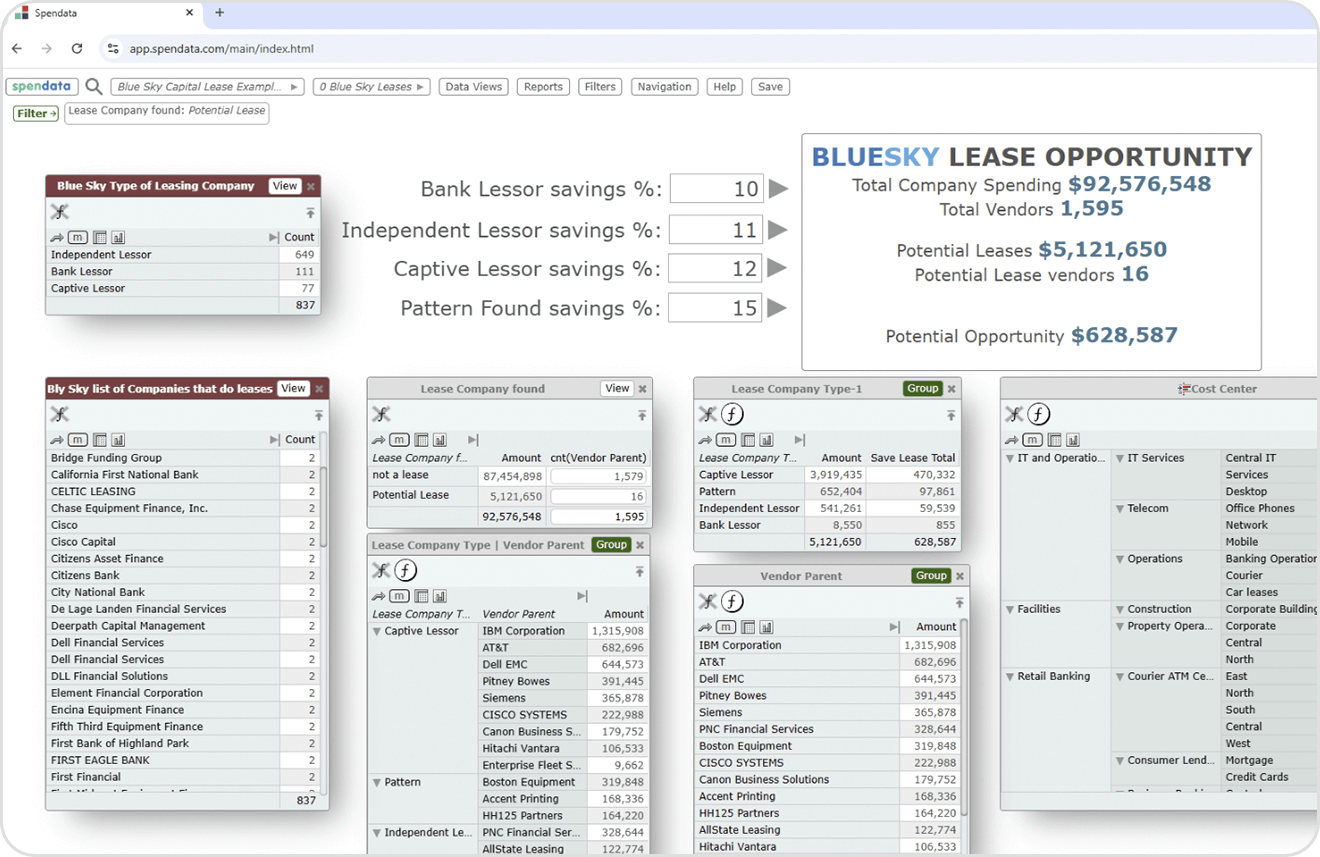Click inside the Independent Lessor savings % input field
This screenshot has width=1320, height=857.
click(x=716, y=229)
